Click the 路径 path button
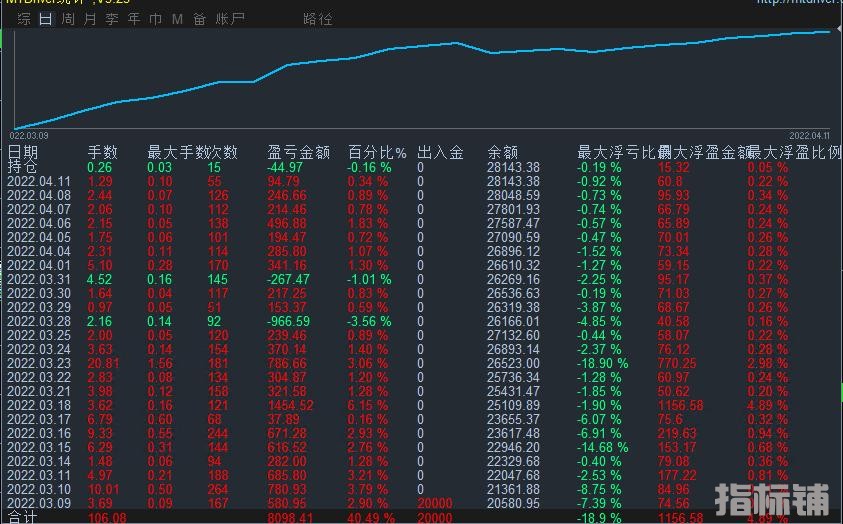The image size is (843, 524). [x=318, y=19]
